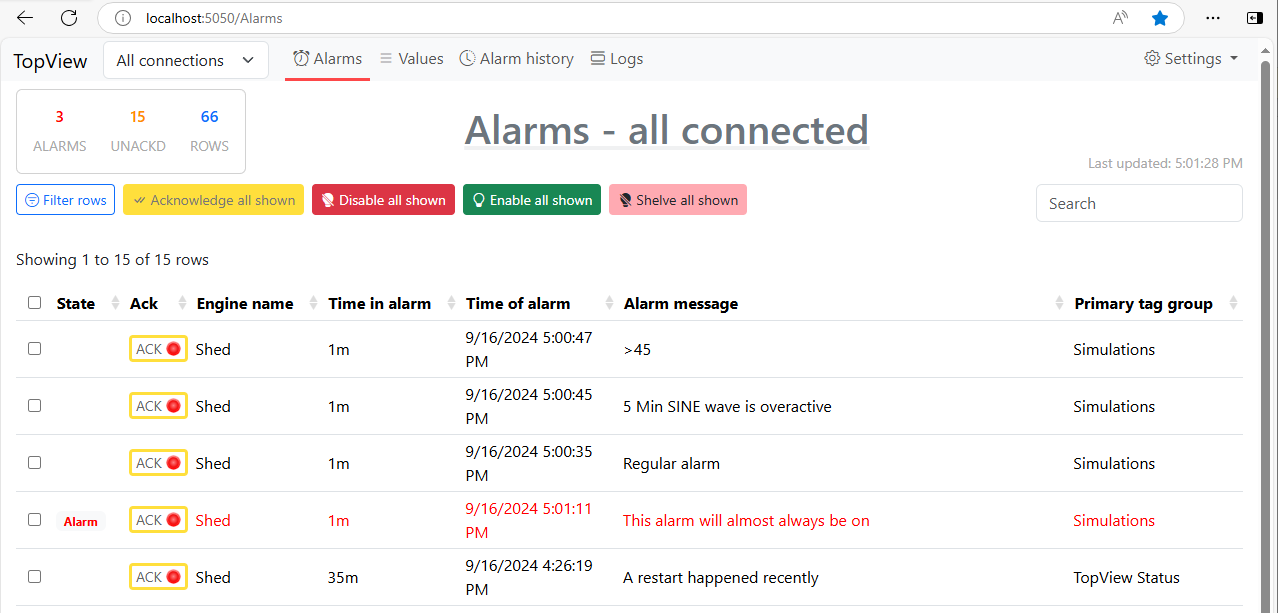Open Logs using its icon
The image size is (1278, 613).
point(596,58)
